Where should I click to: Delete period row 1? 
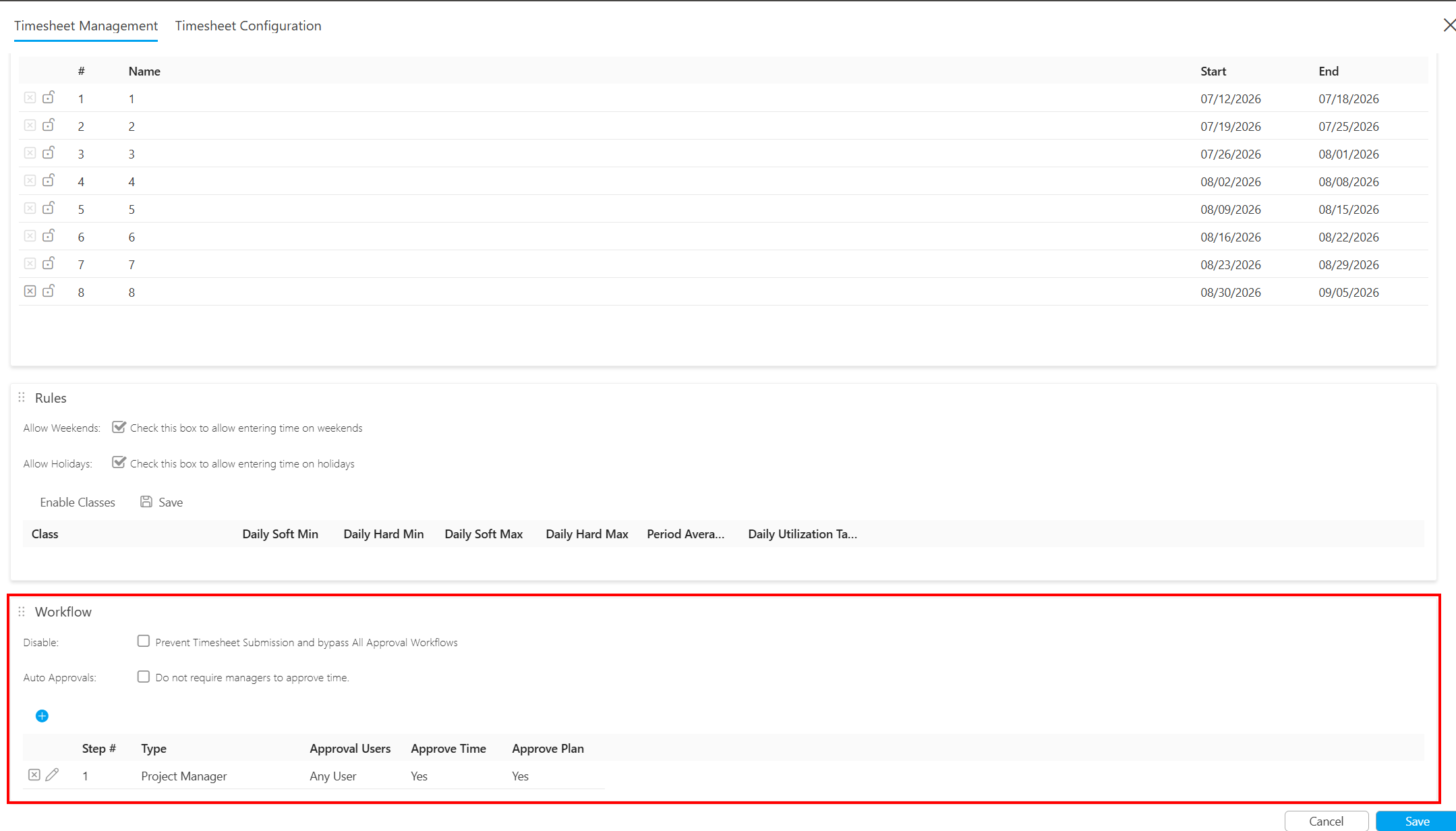point(30,98)
